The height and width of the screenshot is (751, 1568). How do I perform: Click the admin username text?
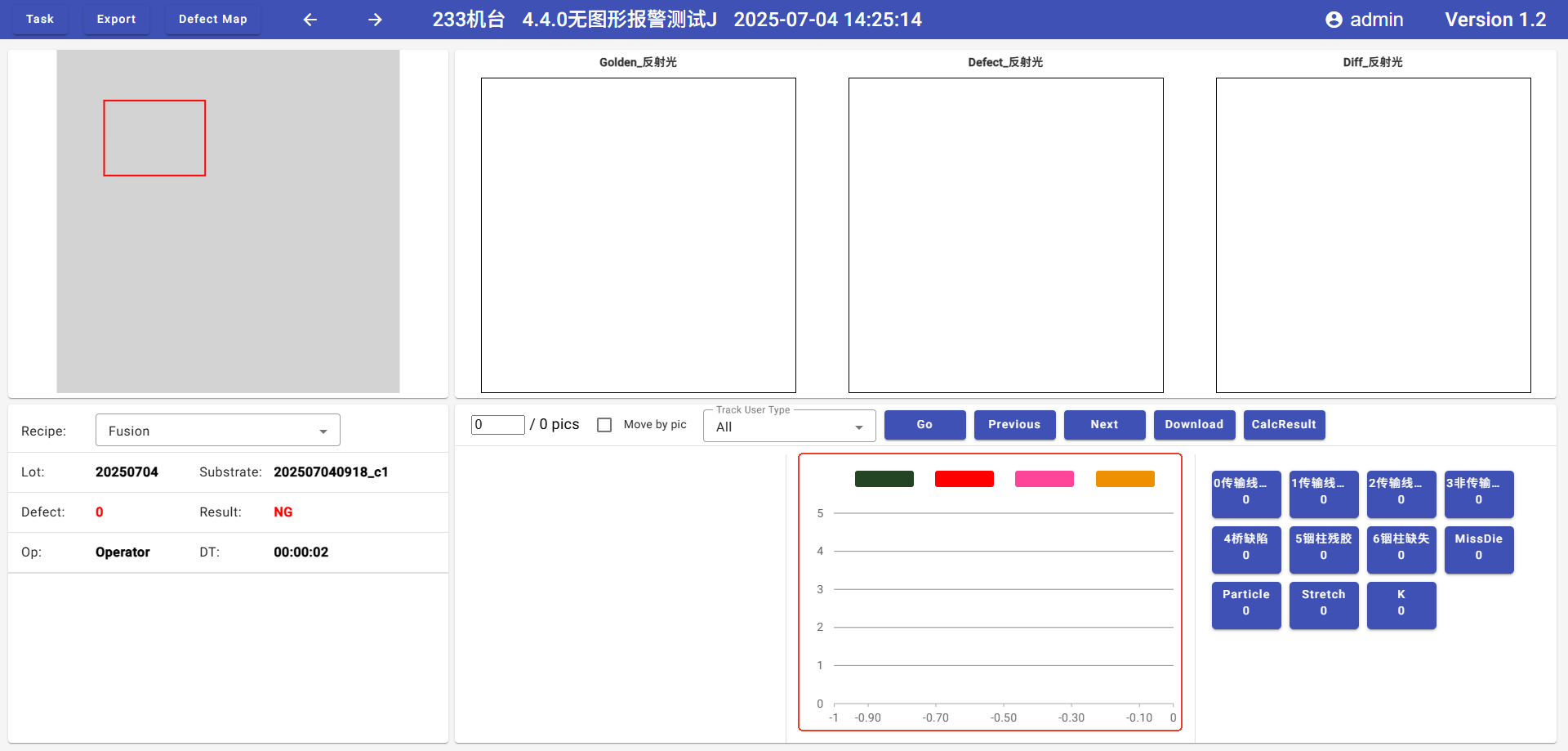click(1376, 20)
